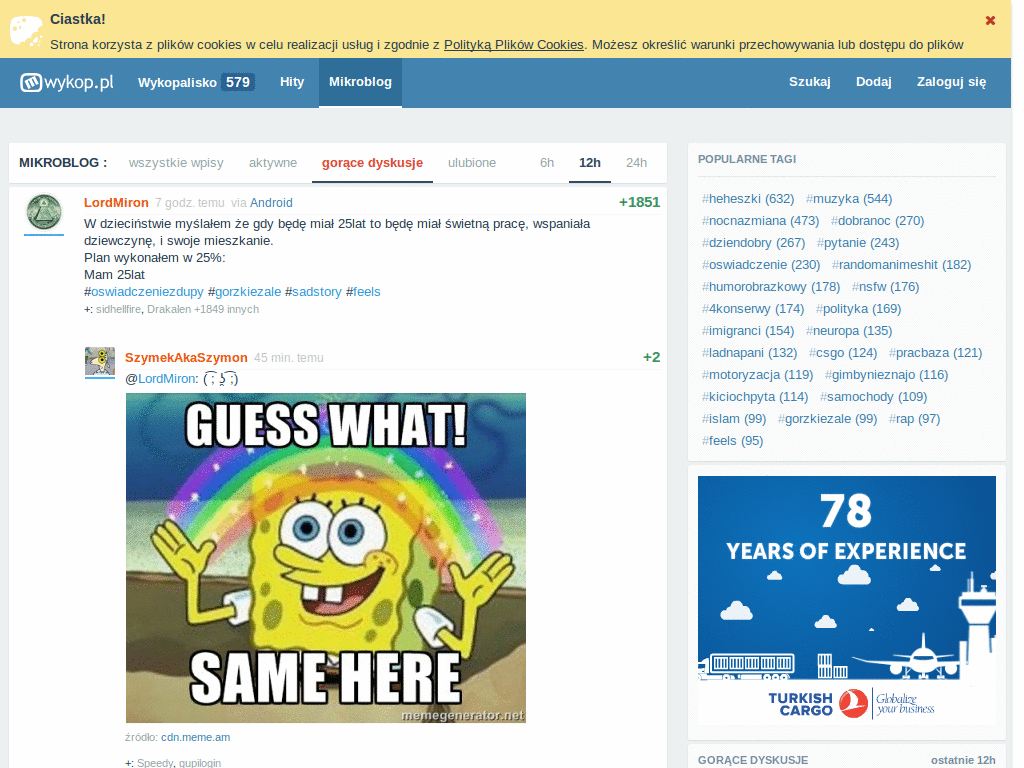This screenshot has height=768, width=1024.
Task: Open the #csgo popular tag
Action: (x=842, y=353)
